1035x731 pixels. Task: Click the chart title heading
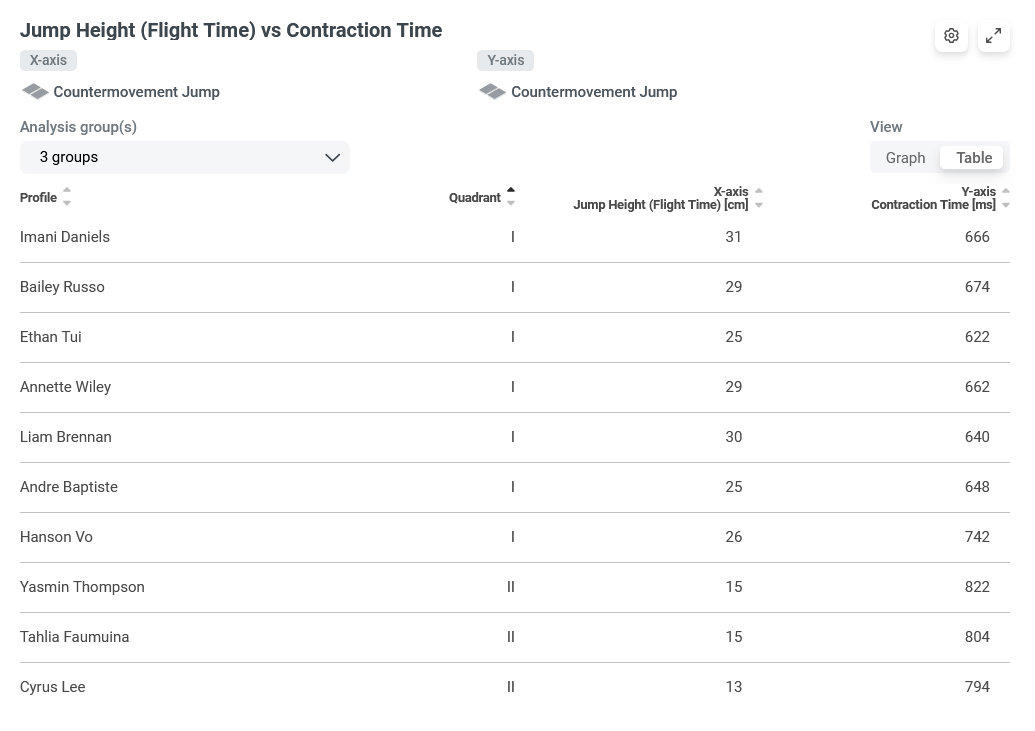point(231,30)
